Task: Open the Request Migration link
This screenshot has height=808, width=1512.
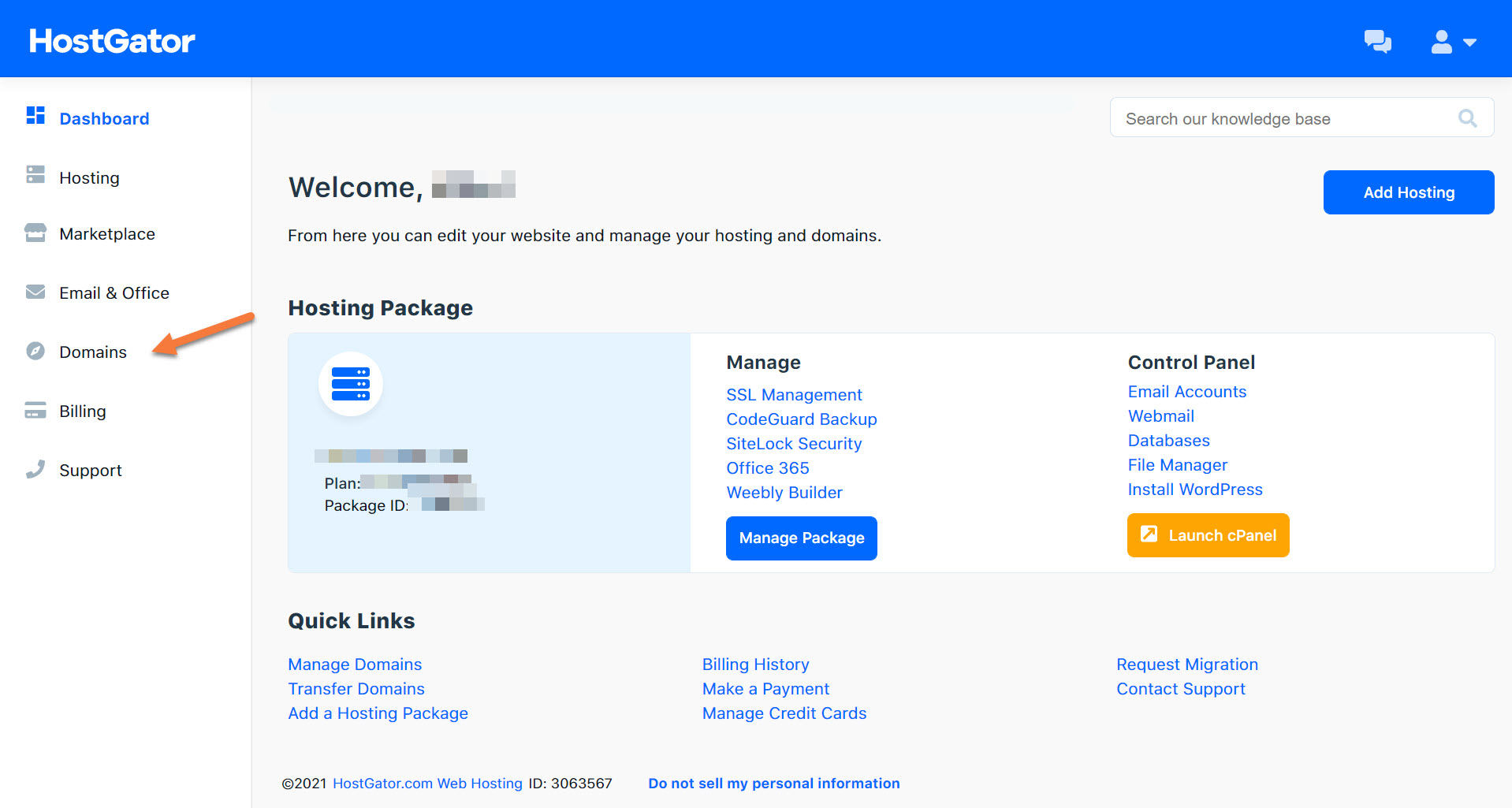Action: pyautogui.click(x=1187, y=665)
